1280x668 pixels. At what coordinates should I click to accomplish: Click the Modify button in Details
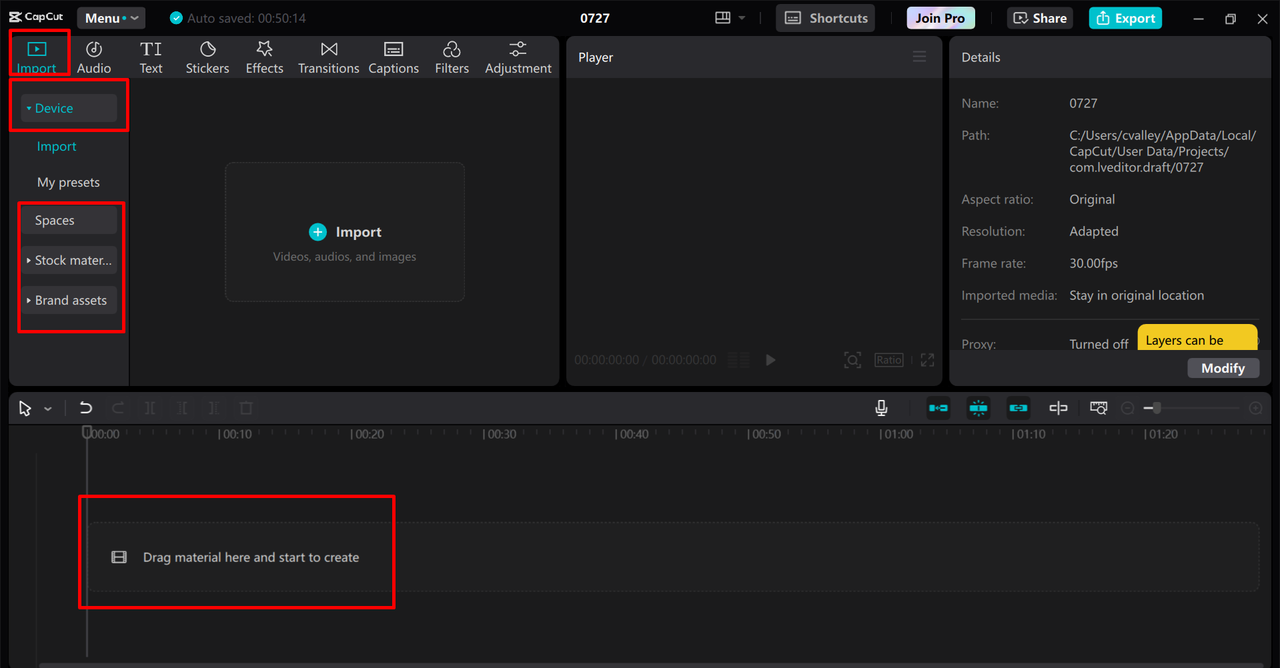pyautogui.click(x=1223, y=368)
